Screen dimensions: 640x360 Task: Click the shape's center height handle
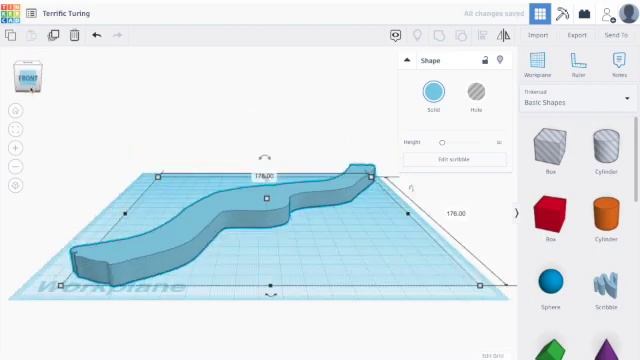267,198
